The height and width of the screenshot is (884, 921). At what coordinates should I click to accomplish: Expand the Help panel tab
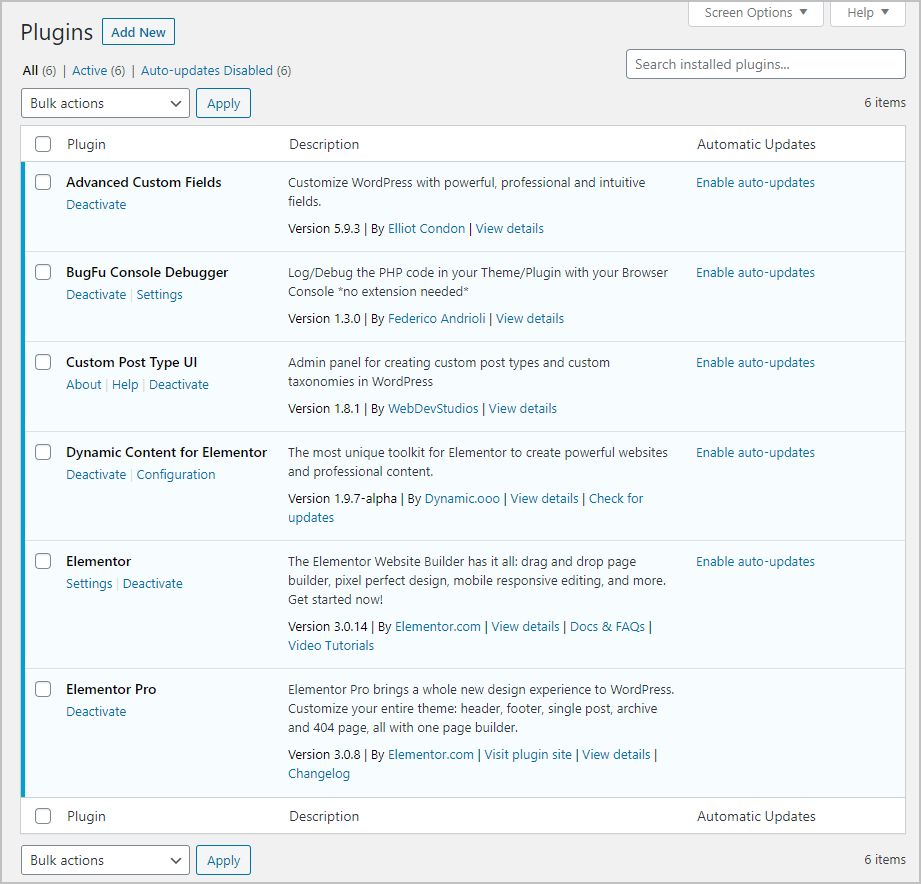[x=868, y=13]
